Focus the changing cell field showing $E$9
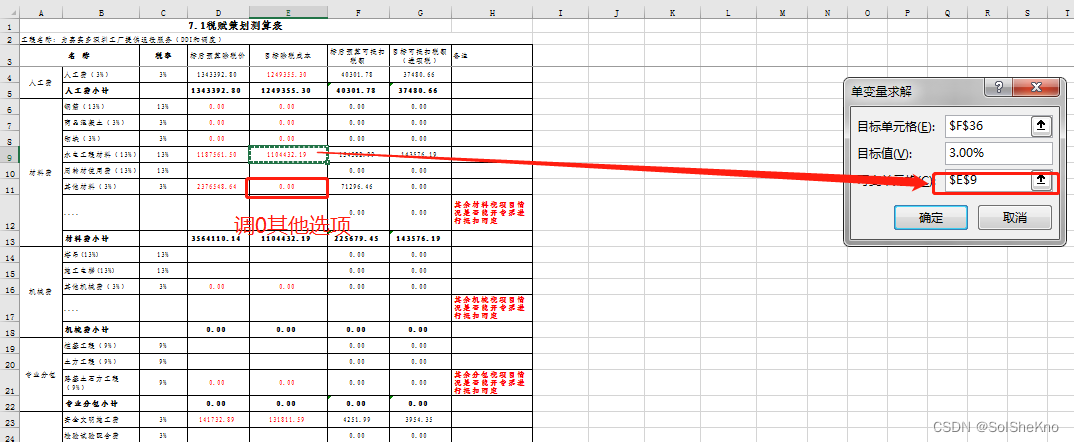 (x=986, y=180)
